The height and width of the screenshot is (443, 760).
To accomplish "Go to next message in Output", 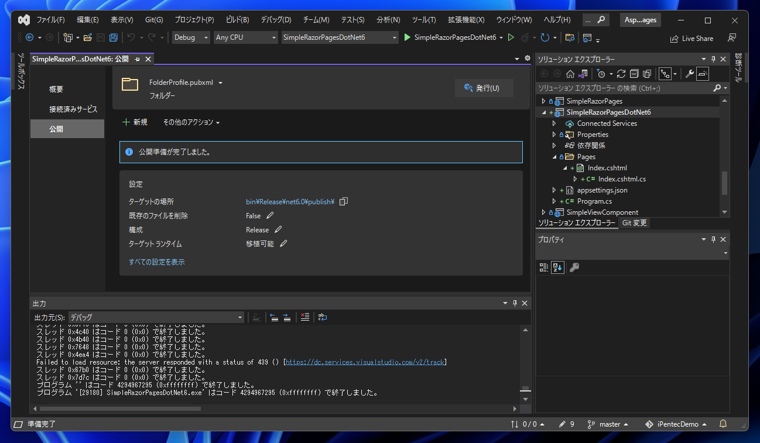I will coord(286,317).
